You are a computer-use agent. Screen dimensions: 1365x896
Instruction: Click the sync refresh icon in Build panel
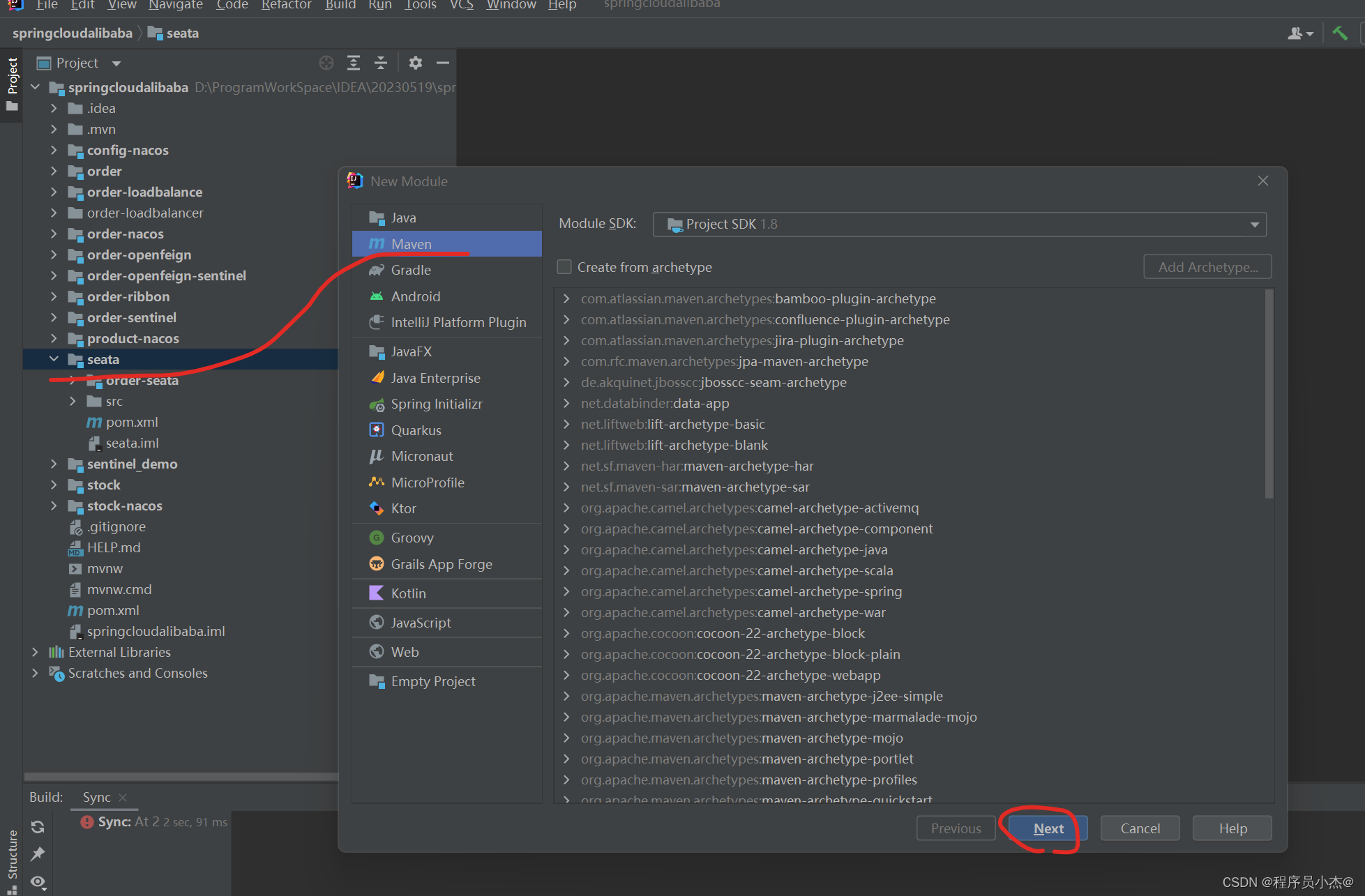(38, 827)
